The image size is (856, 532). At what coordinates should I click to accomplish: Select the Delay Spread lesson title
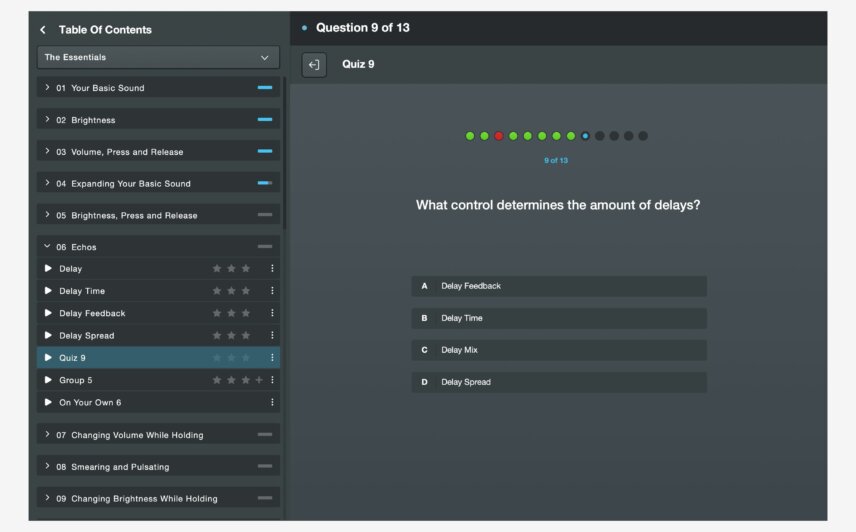tap(87, 336)
